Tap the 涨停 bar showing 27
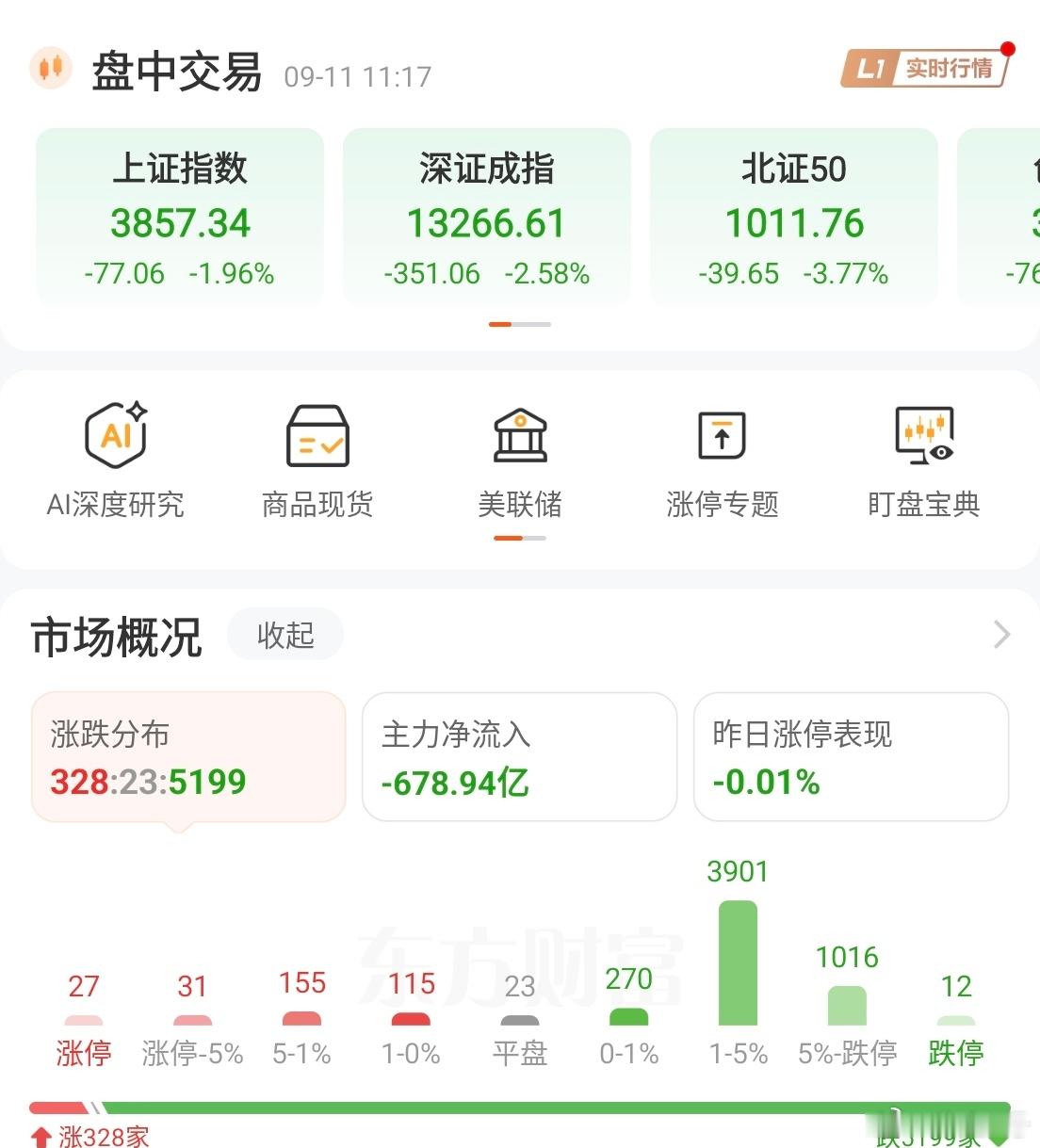The image size is (1040, 1148). pyautogui.click(x=84, y=1020)
